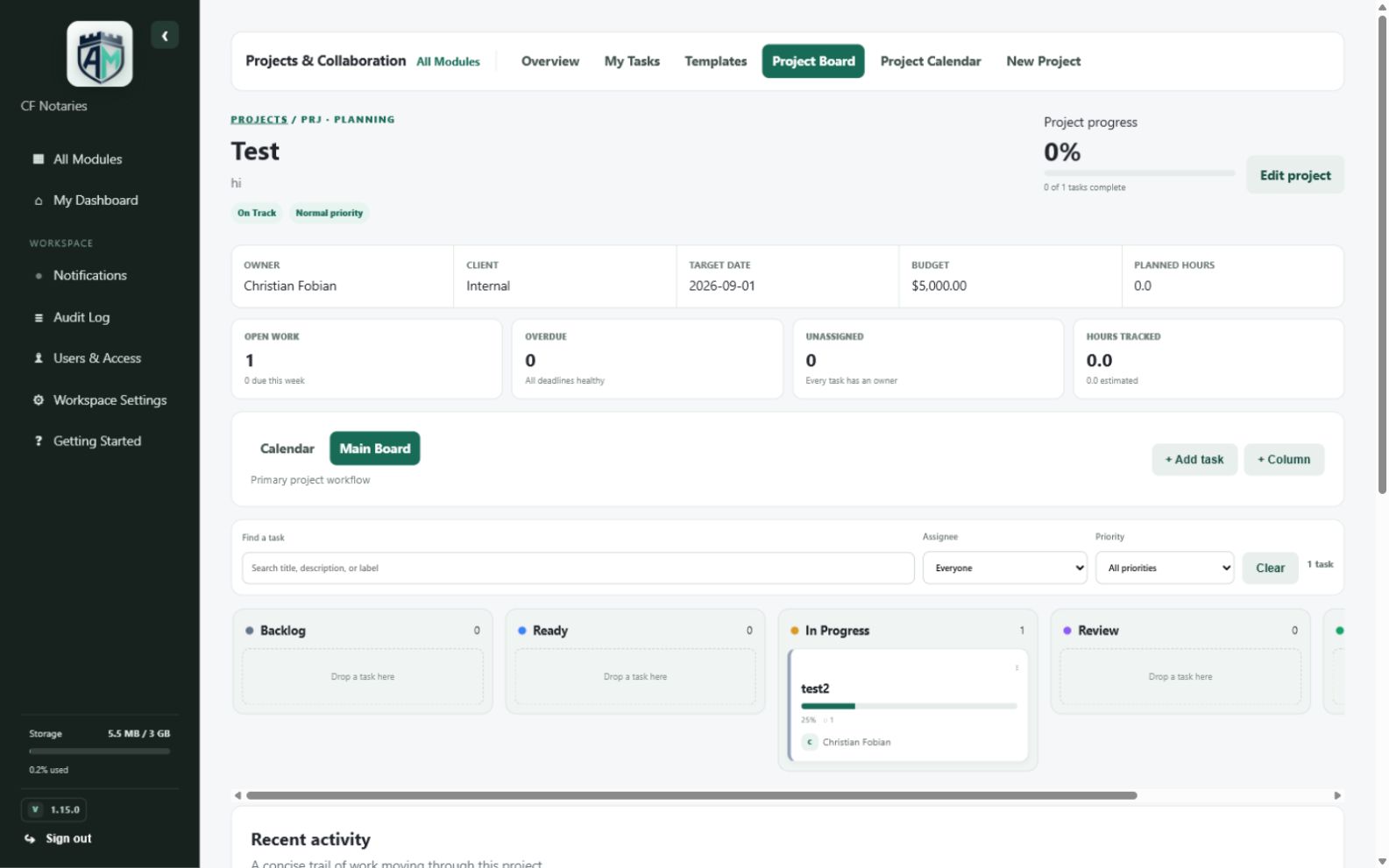Click the test2 task's 25% progress bar
This screenshot has width=1389, height=868.
click(909, 706)
